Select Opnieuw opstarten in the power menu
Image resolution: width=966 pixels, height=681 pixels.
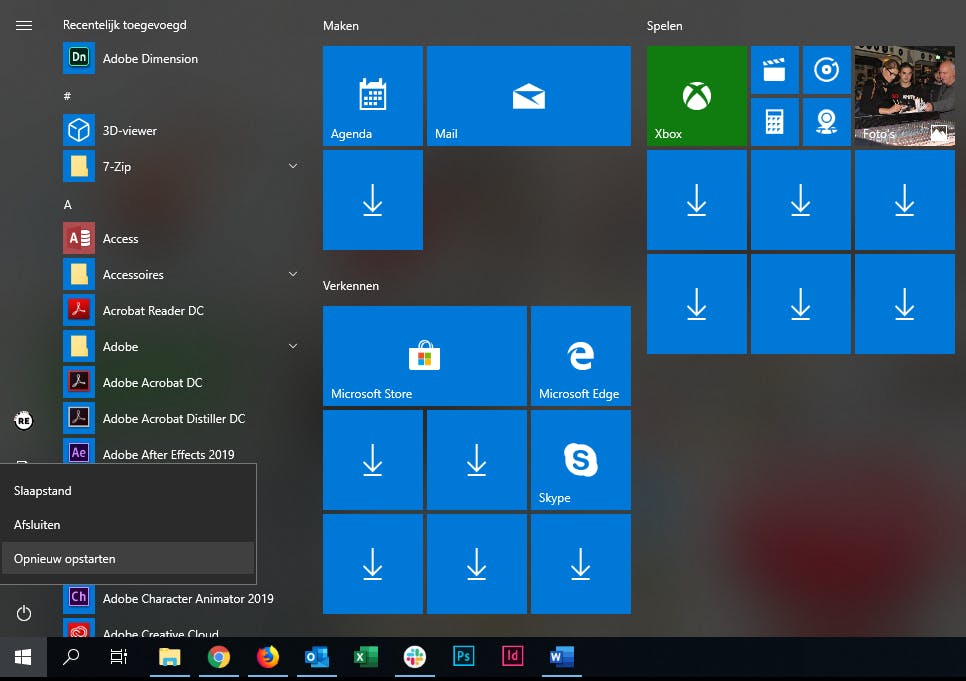pos(128,559)
